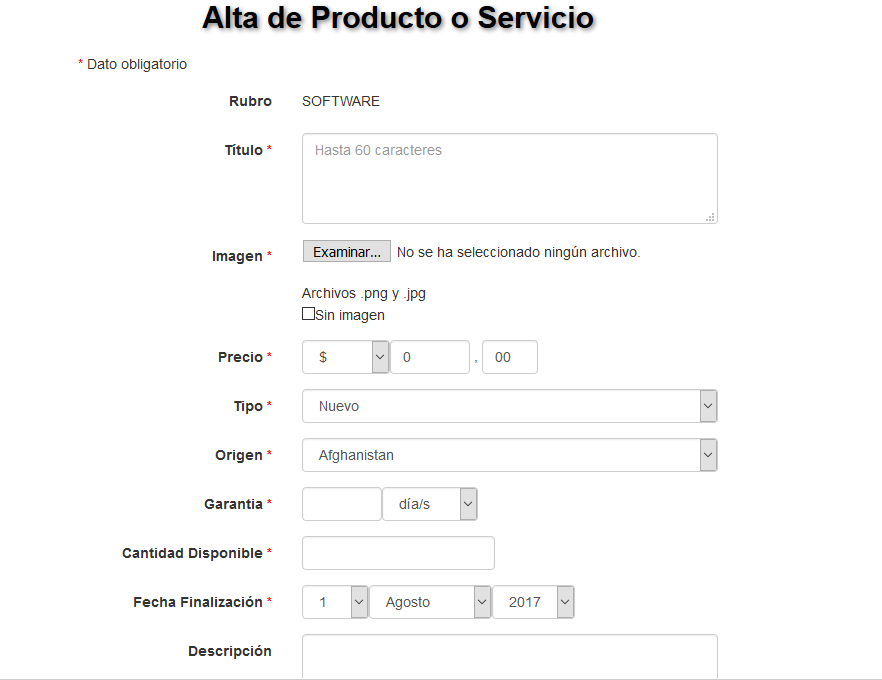Open the Fecha Finalización day dropdown

(335, 601)
